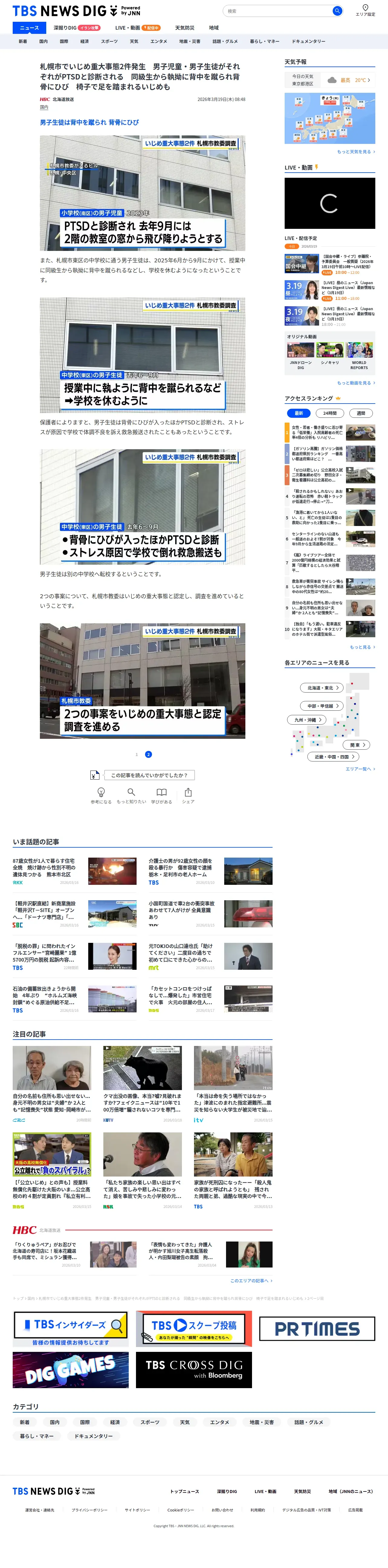Click the large HBC logo in the area section
The width and height of the screenshot is (388, 1568).
click(24, 1230)
